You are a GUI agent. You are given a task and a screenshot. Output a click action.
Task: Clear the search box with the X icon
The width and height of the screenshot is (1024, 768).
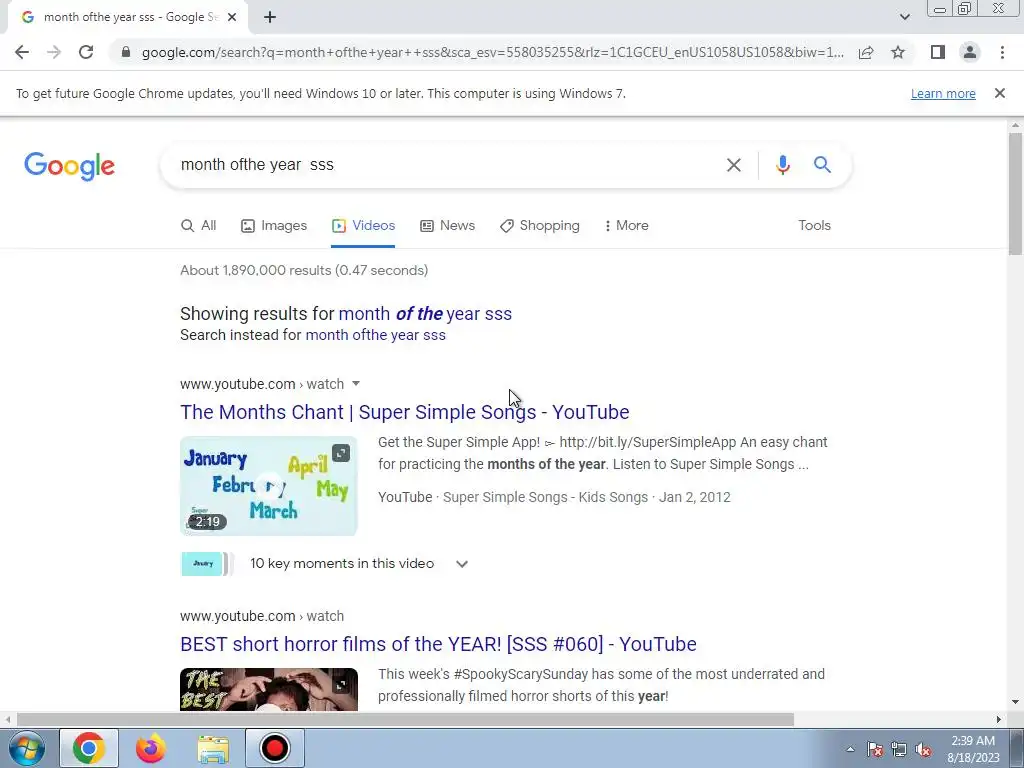733,165
